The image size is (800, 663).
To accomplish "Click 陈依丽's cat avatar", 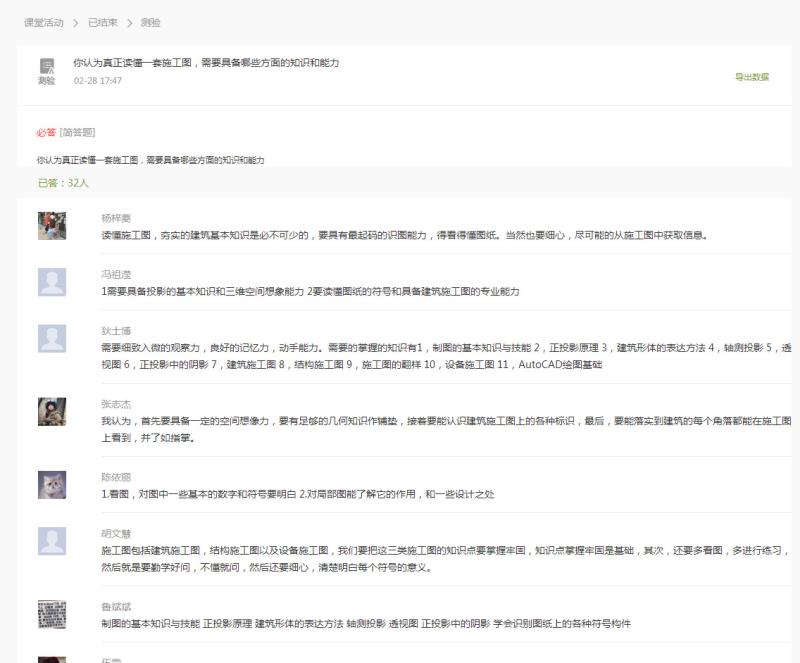I will point(52,485).
